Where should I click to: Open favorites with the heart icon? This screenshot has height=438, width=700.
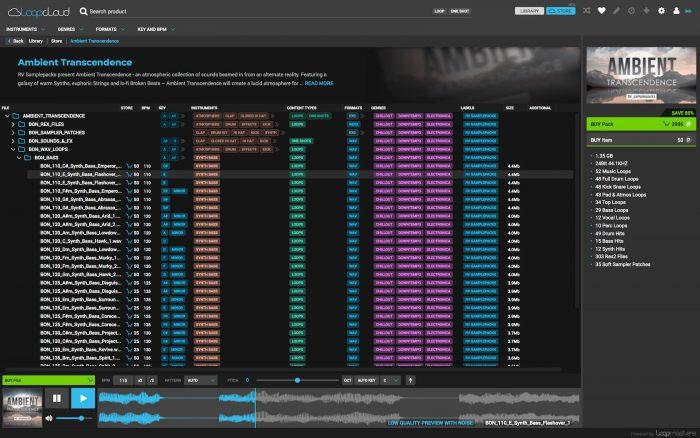click(x=601, y=11)
